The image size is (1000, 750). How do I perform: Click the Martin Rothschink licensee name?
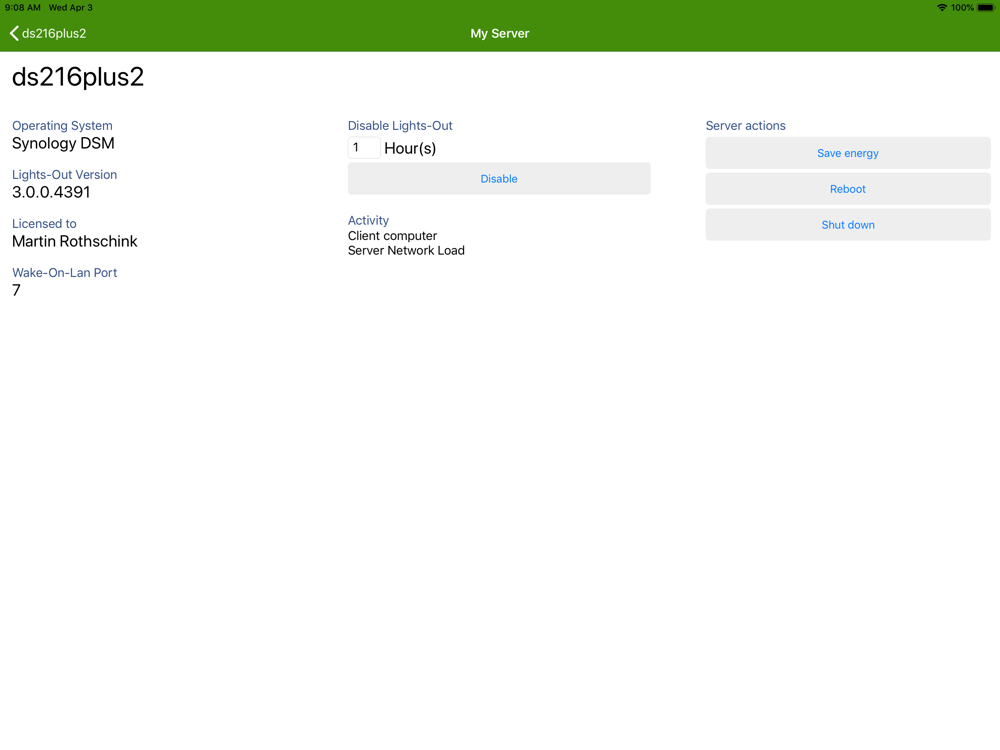point(75,241)
